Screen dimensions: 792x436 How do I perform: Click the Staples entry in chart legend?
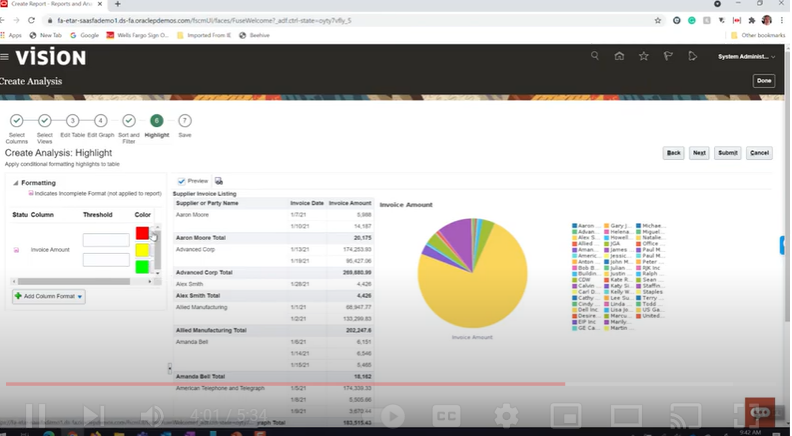(x=650, y=292)
